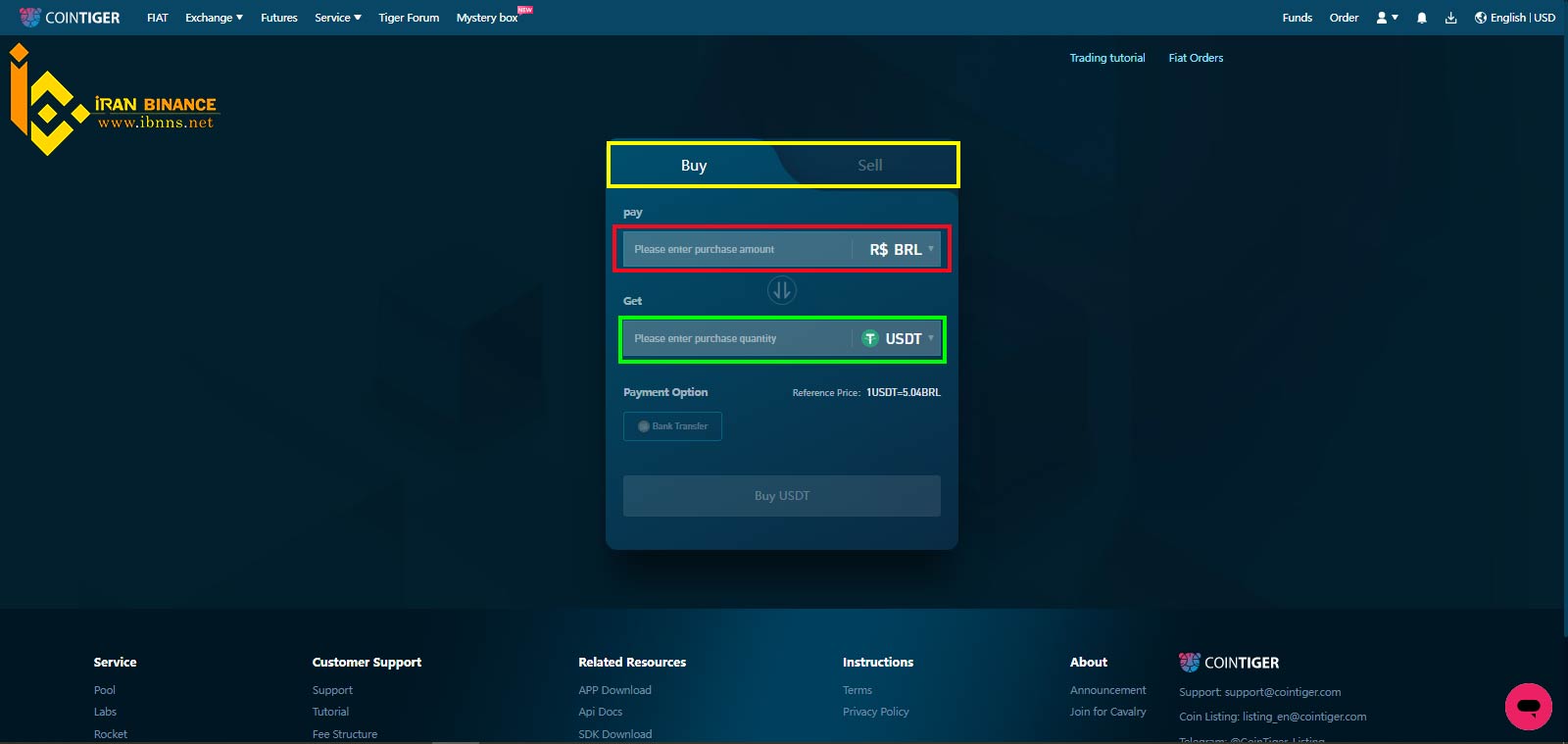Focus the purchase amount field
This screenshot has width=1568, height=744.
pyautogui.click(x=737, y=249)
